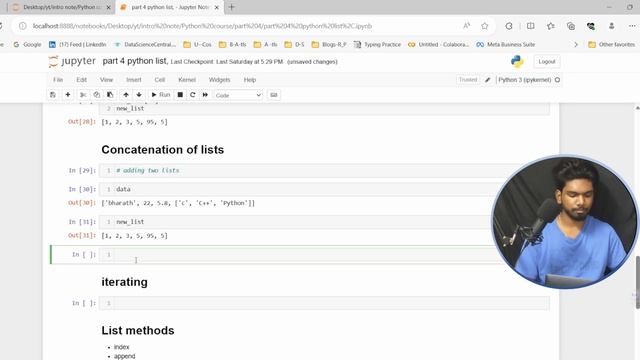Screen dimensions: 640x360
Task: Open U-Cos bookmarks folder
Action: click(x=198, y=44)
